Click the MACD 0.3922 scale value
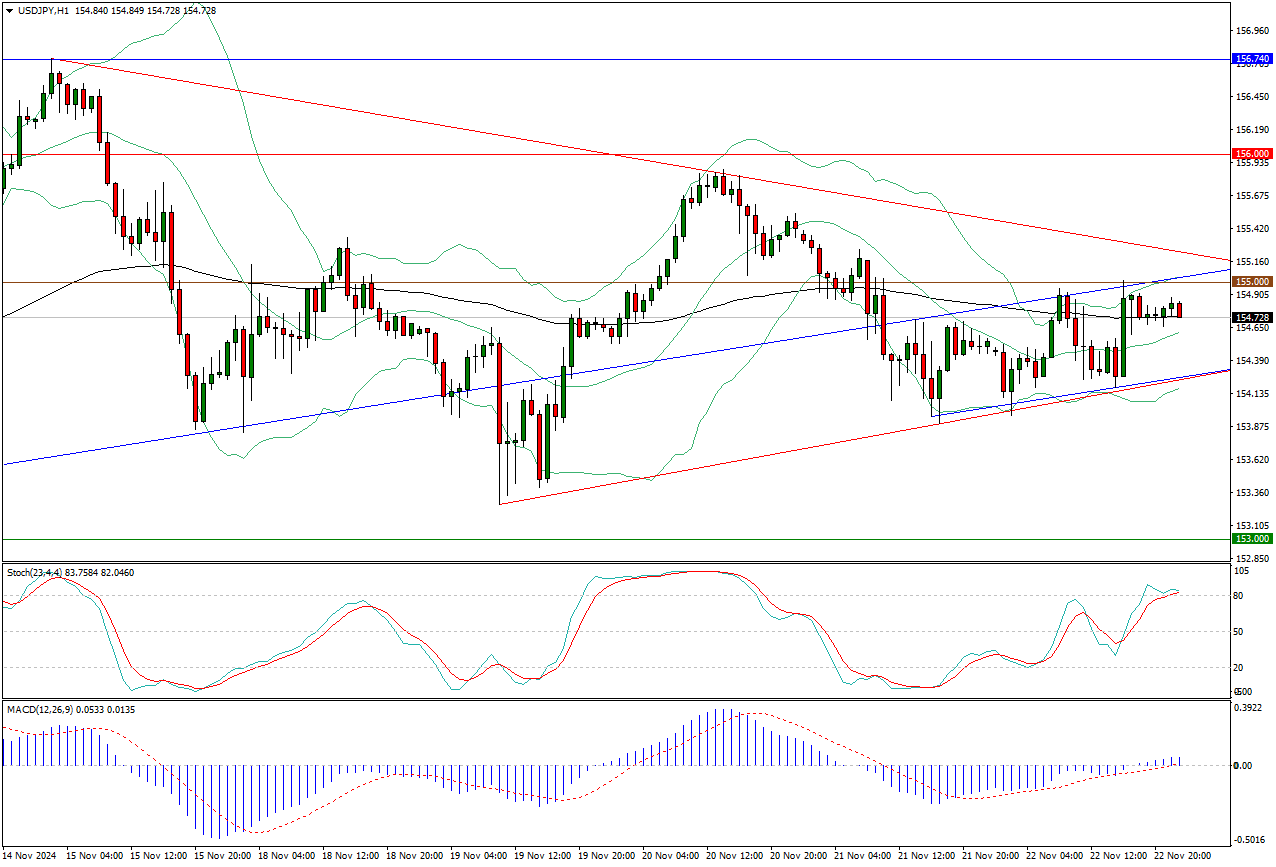 point(1250,709)
